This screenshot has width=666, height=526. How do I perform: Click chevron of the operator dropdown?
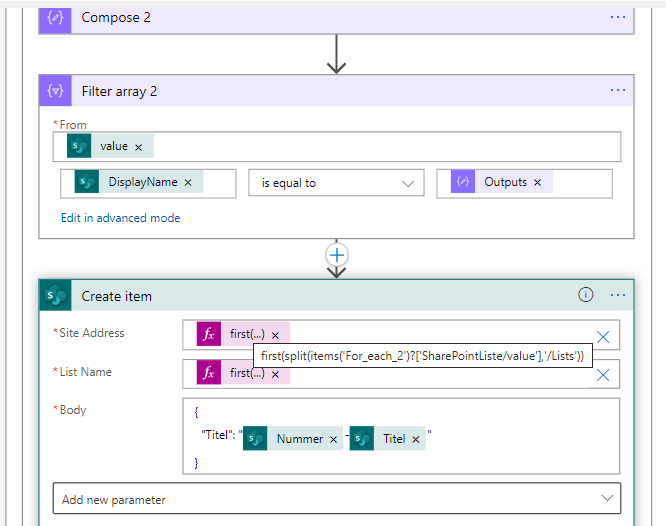click(x=408, y=184)
